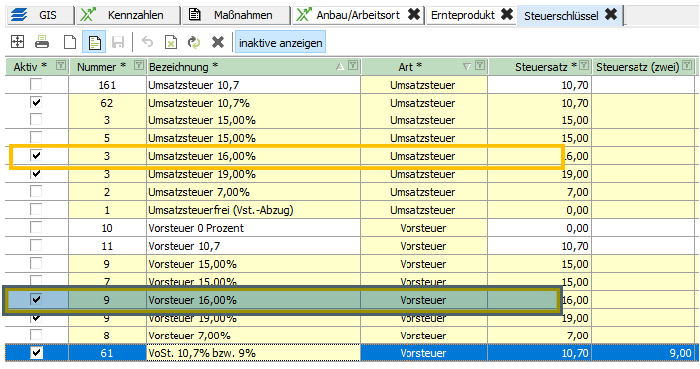Click the yellow lined document icon
Screen dimensions: 700x369
click(x=94, y=42)
